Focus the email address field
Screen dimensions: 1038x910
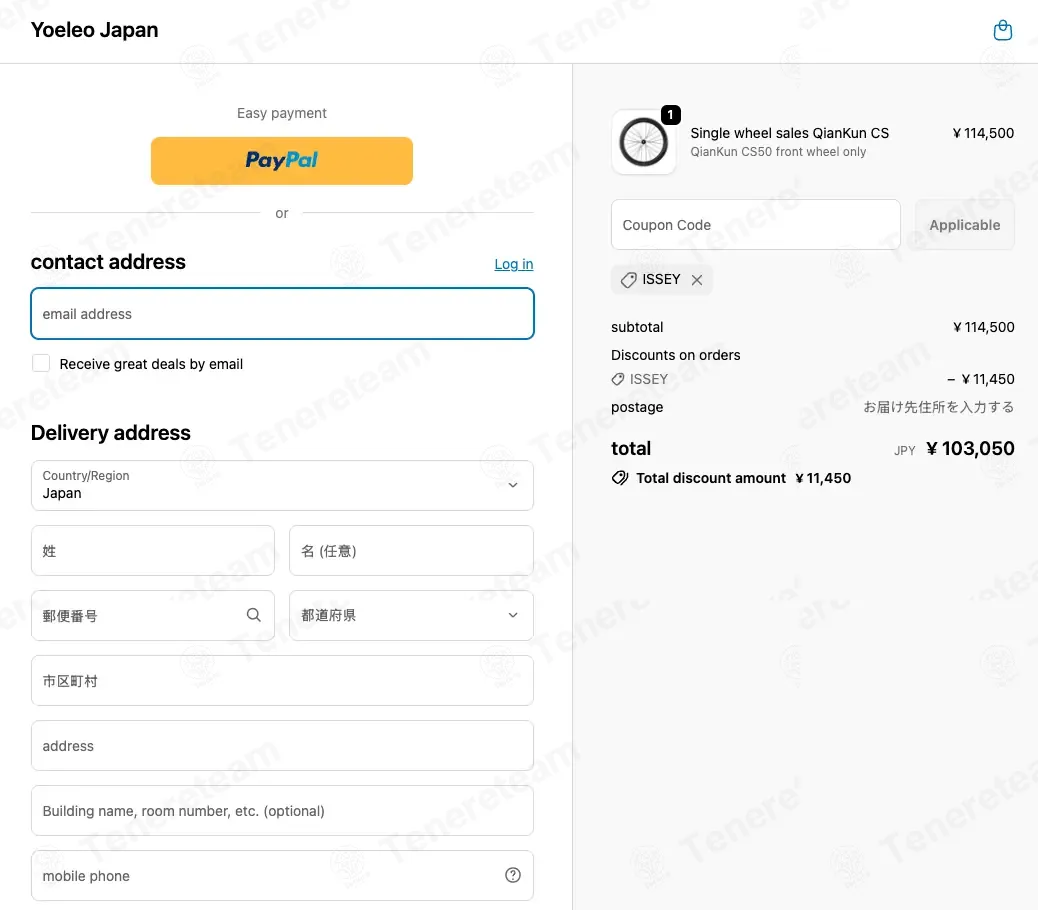coord(282,314)
